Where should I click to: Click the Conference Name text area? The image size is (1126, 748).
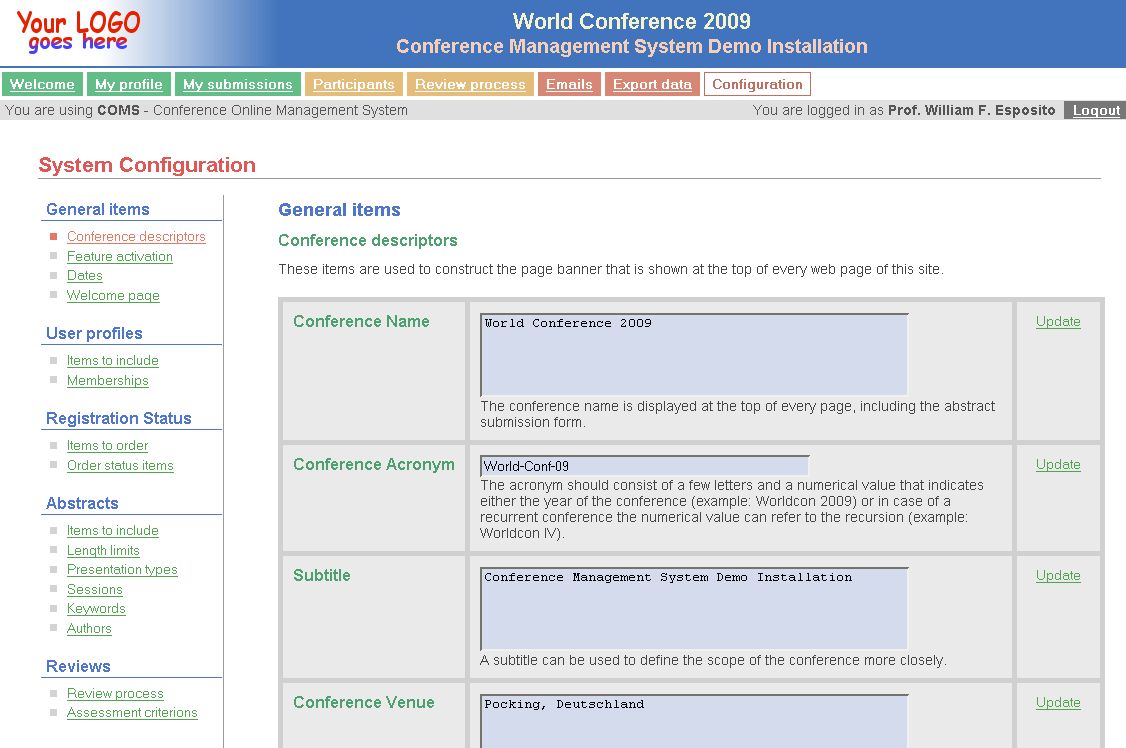(694, 355)
